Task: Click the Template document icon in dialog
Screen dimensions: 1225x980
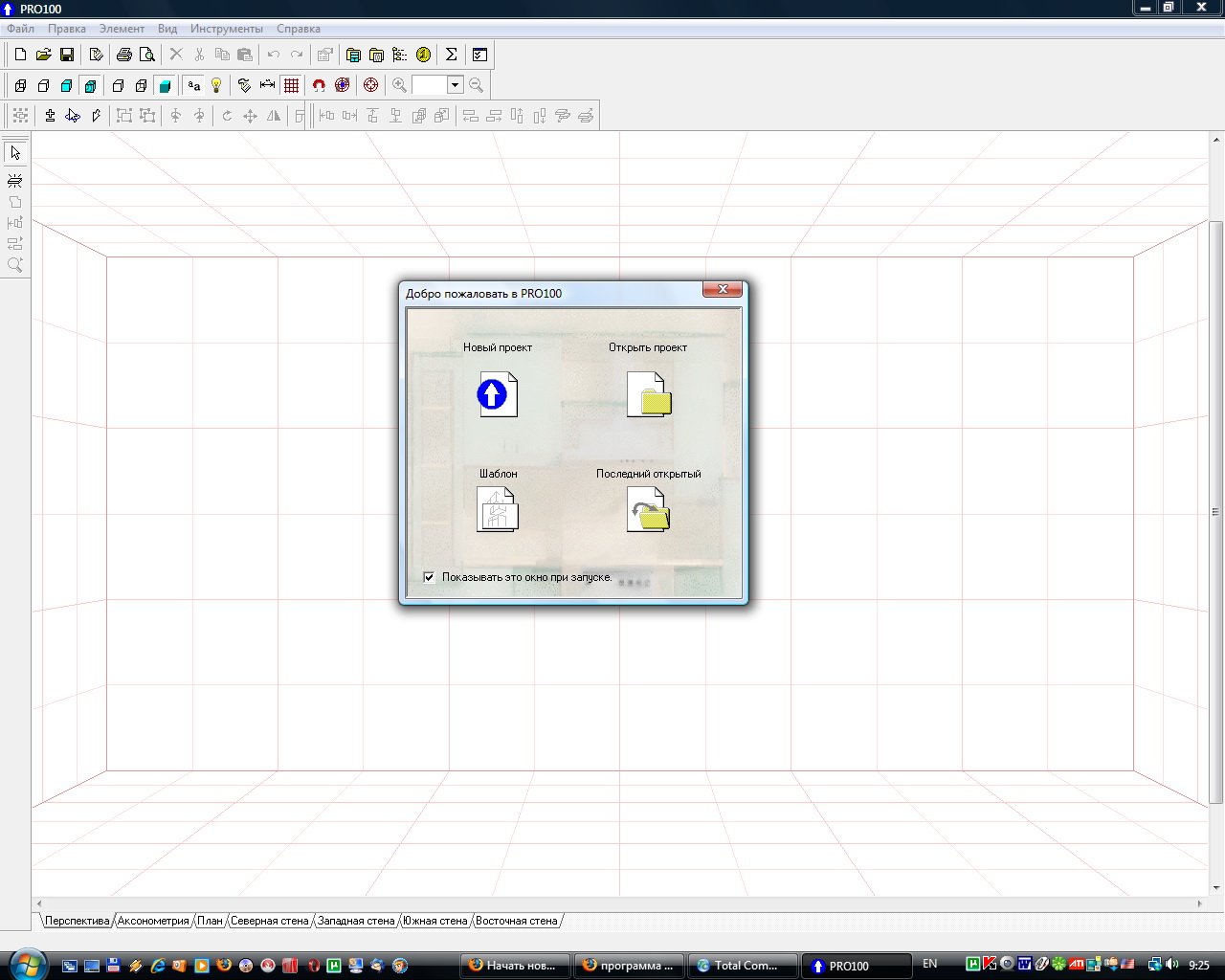Action: (498, 509)
